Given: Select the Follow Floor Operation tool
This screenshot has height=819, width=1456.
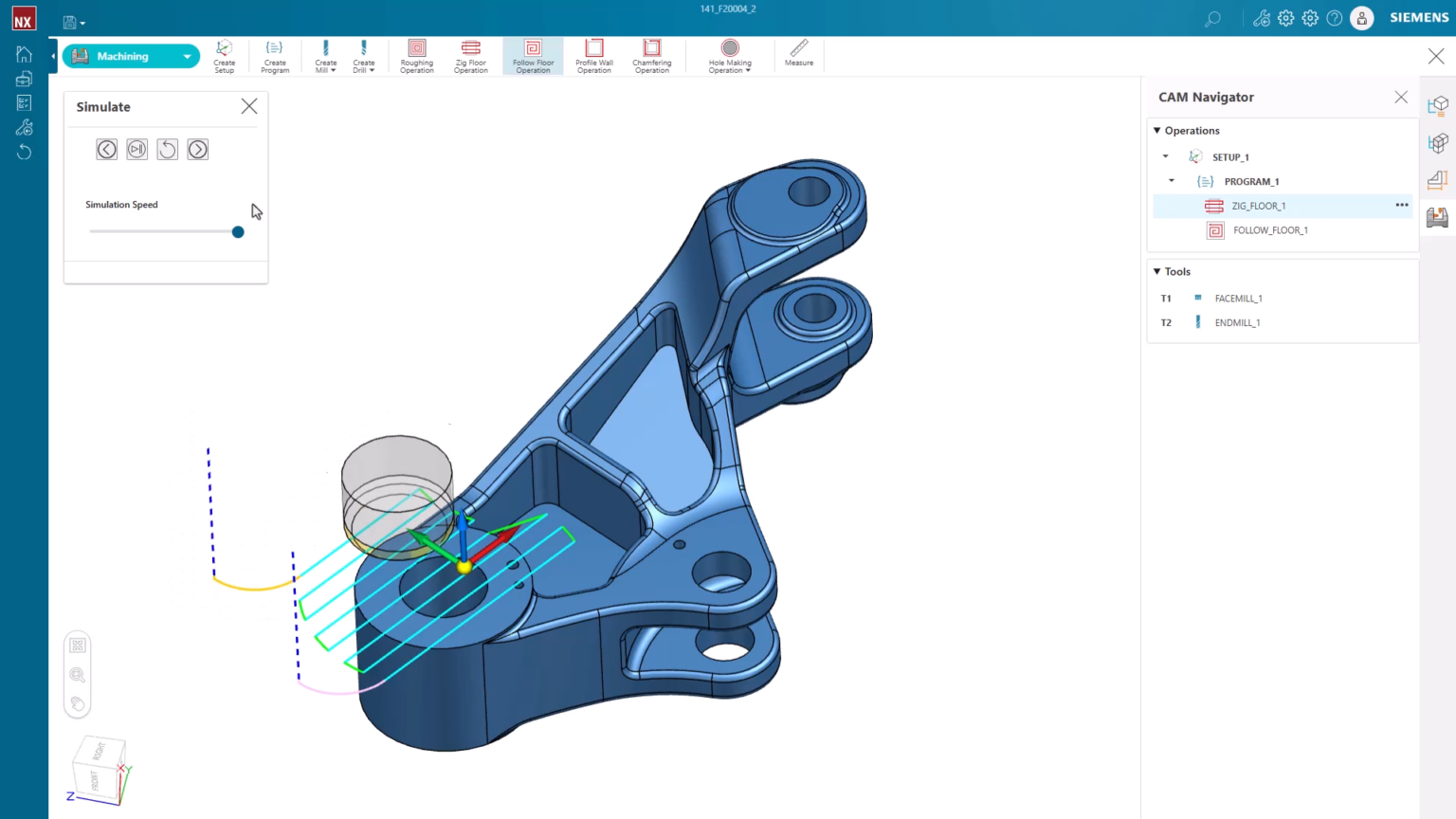Looking at the screenshot, I should click(x=532, y=55).
